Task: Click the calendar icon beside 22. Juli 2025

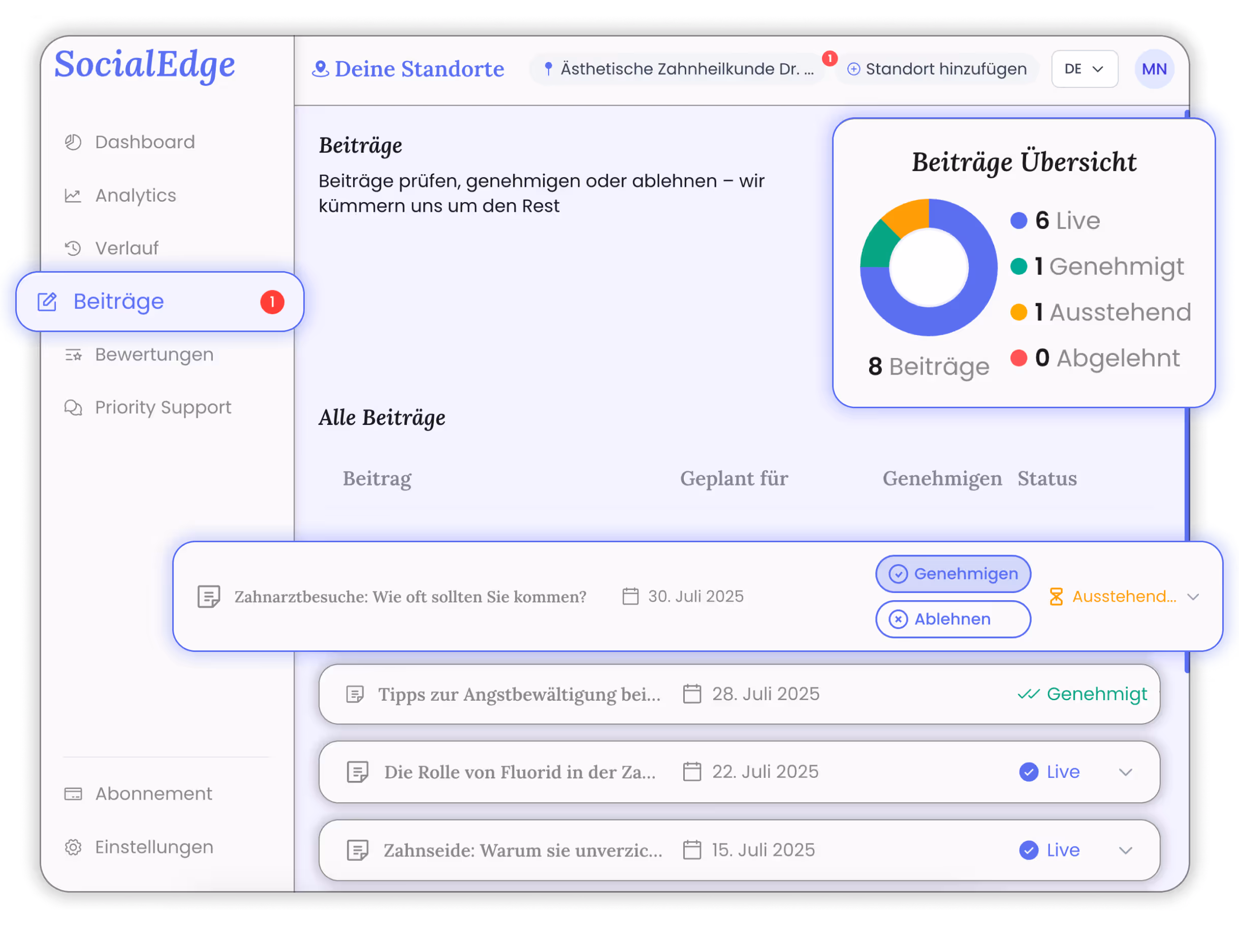Action: 692,771
